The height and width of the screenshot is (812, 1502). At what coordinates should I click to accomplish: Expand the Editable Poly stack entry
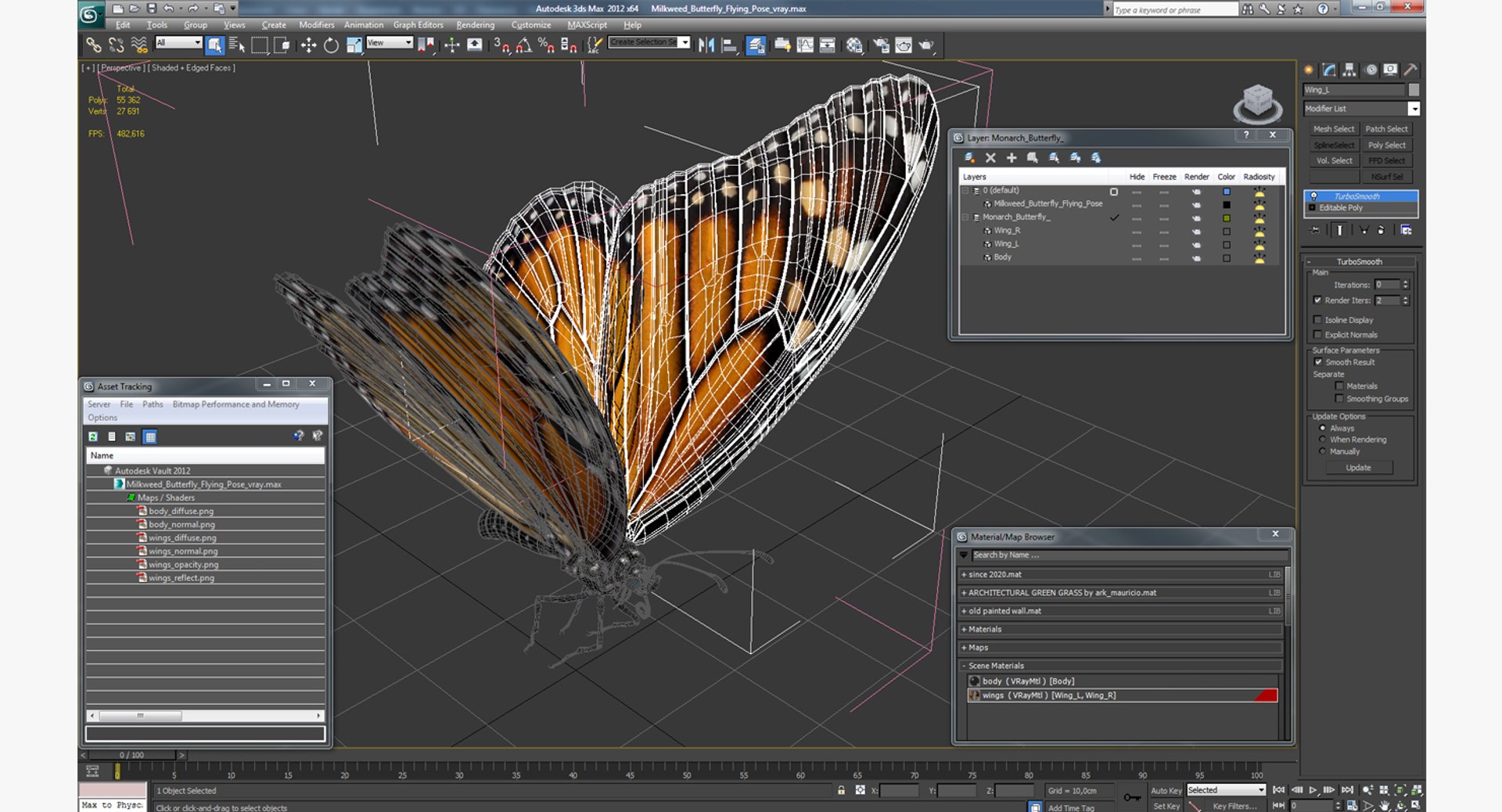tap(1312, 208)
